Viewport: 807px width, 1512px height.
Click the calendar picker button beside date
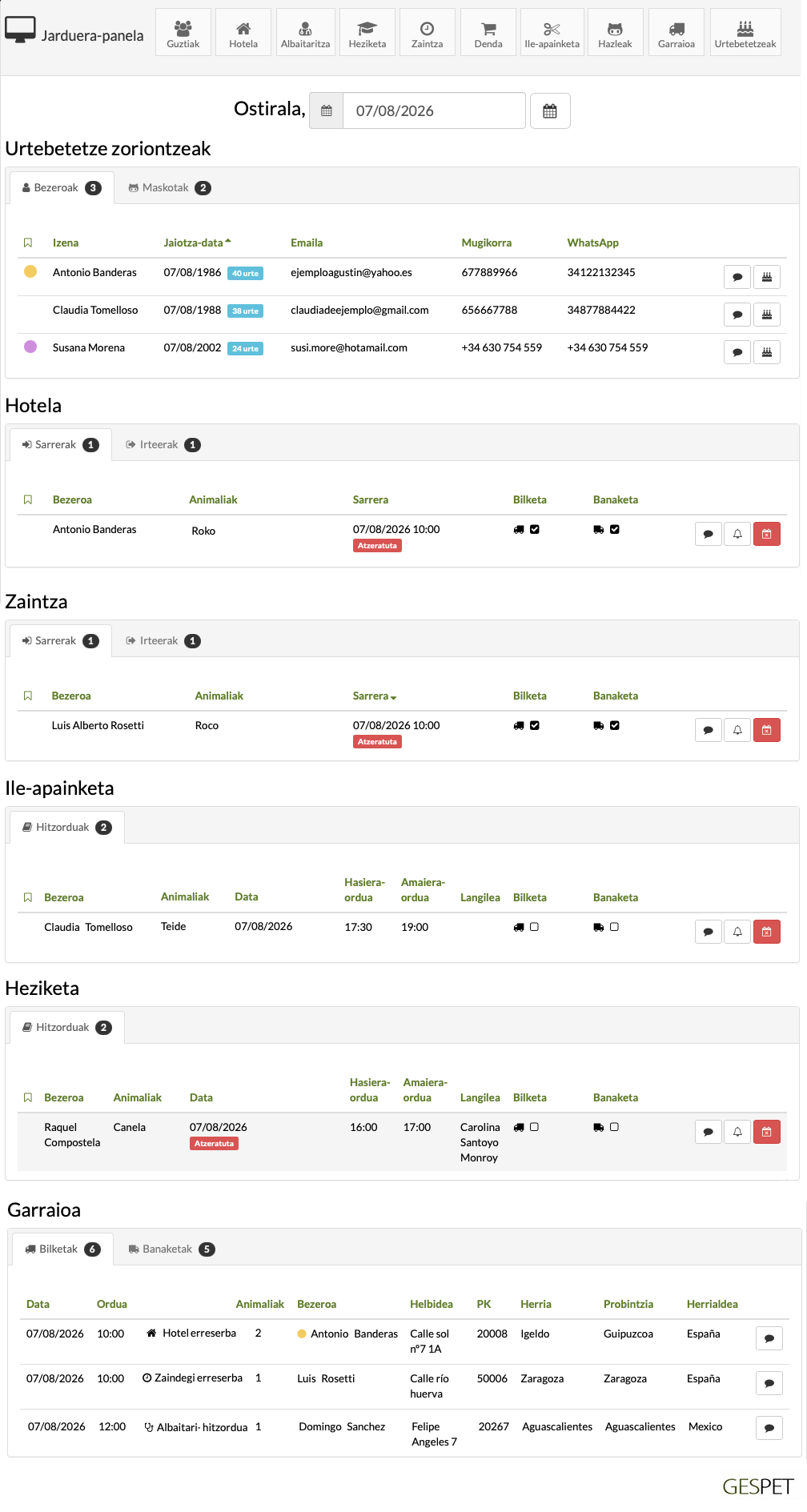pos(550,110)
